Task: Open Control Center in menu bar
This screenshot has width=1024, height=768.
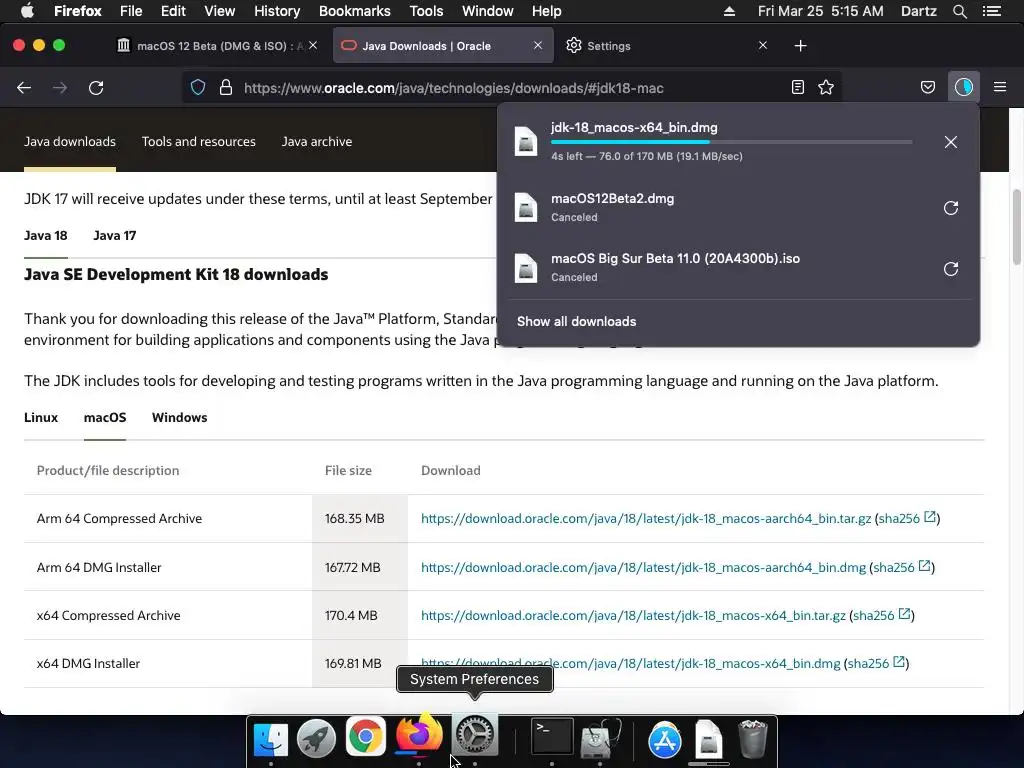Action: click(992, 11)
